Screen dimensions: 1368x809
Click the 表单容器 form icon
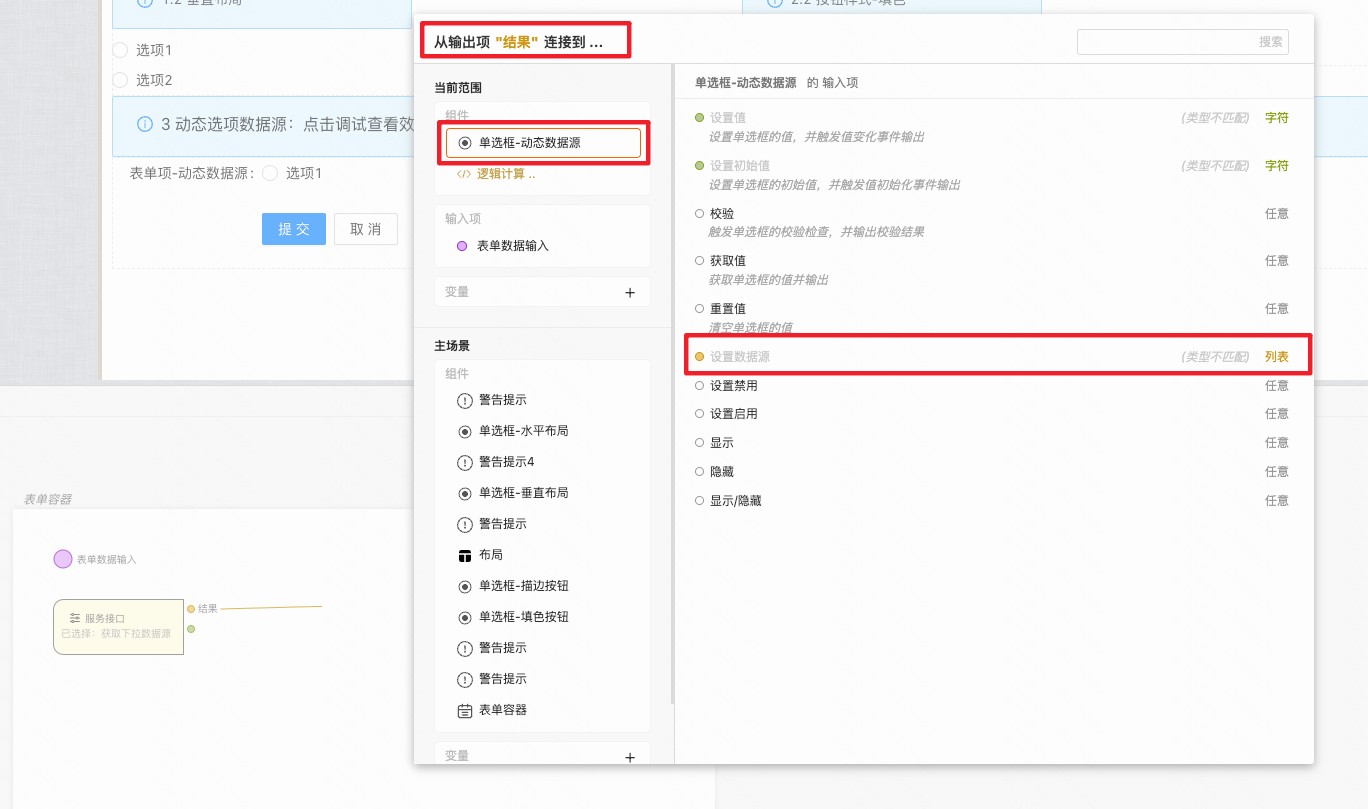pos(465,711)
